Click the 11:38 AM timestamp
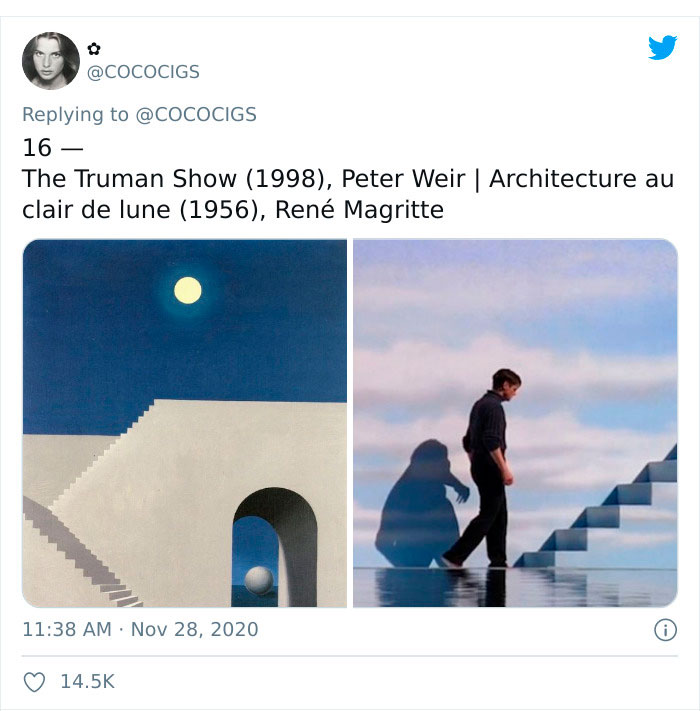Image resolution: width=700 pixels, height=711 pixels. click(x=66, y=629)
